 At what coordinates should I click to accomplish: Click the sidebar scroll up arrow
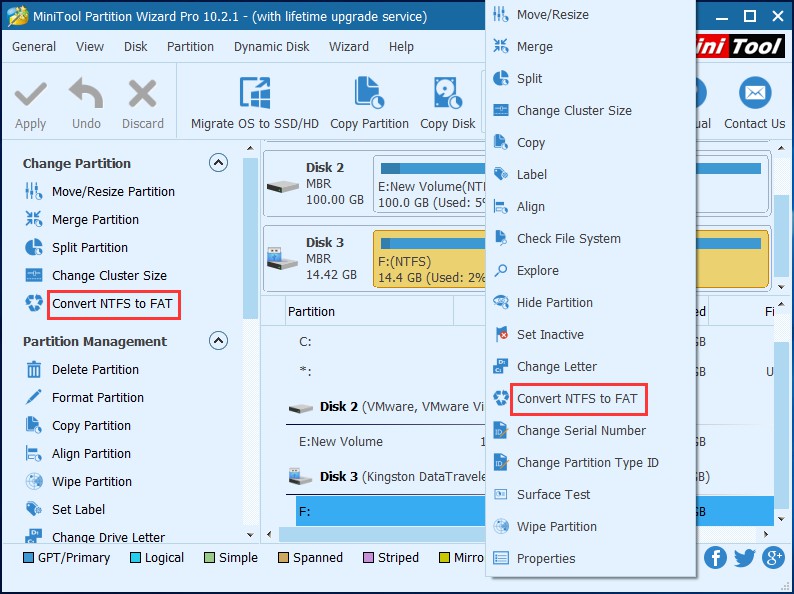pos(250,148)
